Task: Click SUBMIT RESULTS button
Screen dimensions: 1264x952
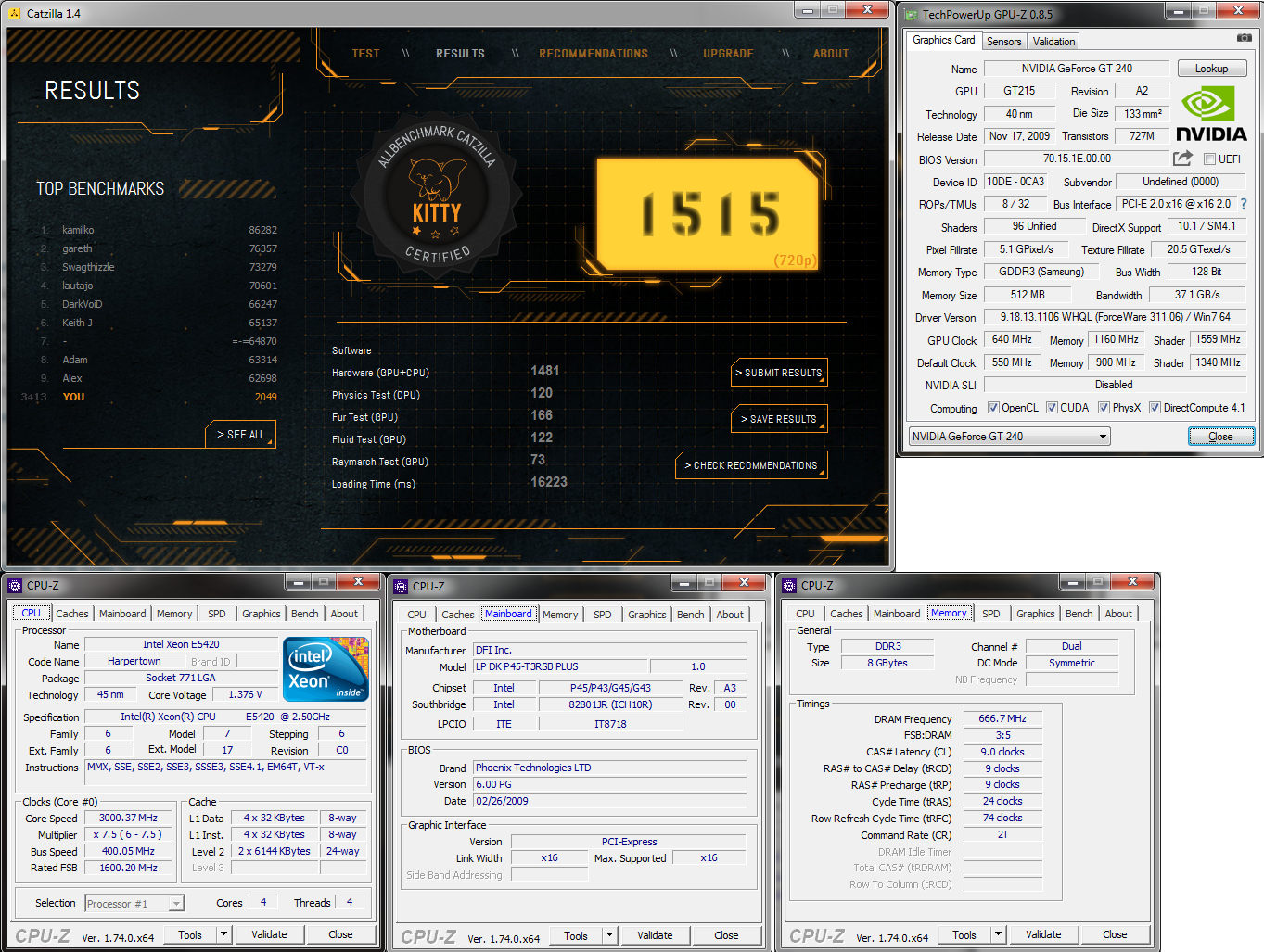Action: [x=779, y=373]
